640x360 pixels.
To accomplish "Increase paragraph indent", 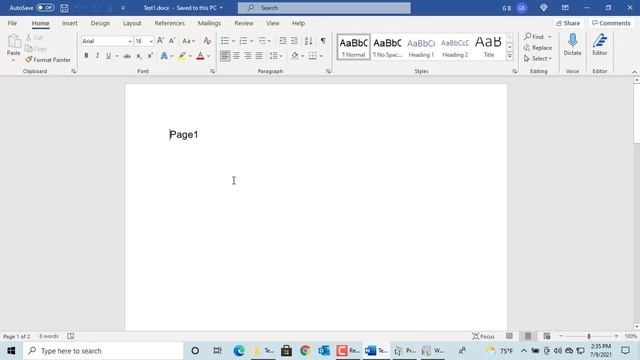I will click(294, 40).
